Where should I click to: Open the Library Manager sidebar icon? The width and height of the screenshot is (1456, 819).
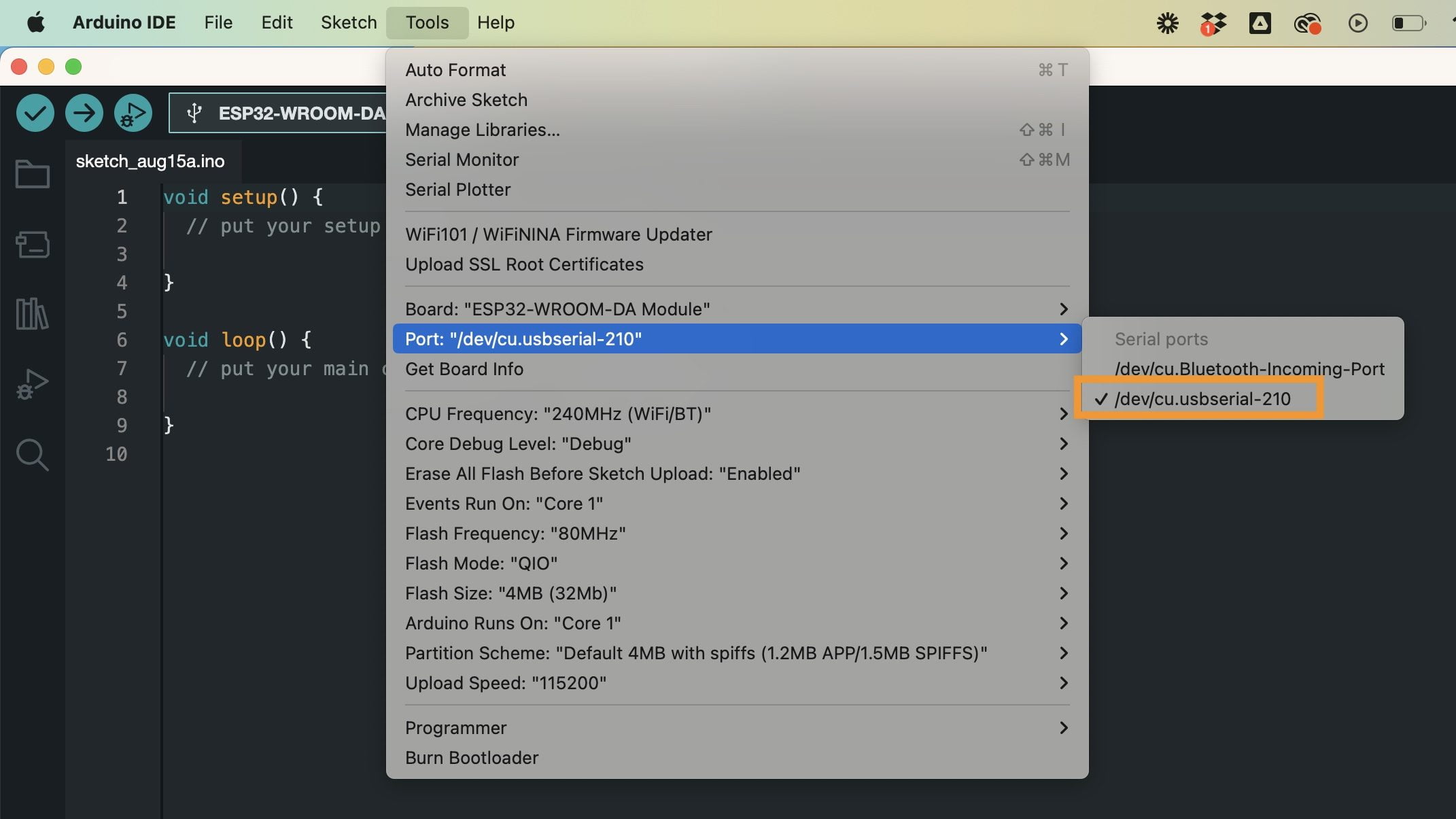[x=33, y=314]
